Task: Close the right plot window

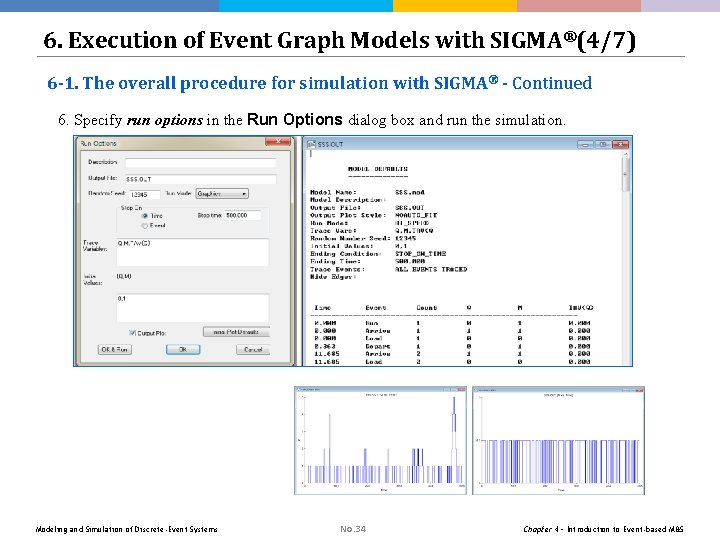Action: point(640,389)
